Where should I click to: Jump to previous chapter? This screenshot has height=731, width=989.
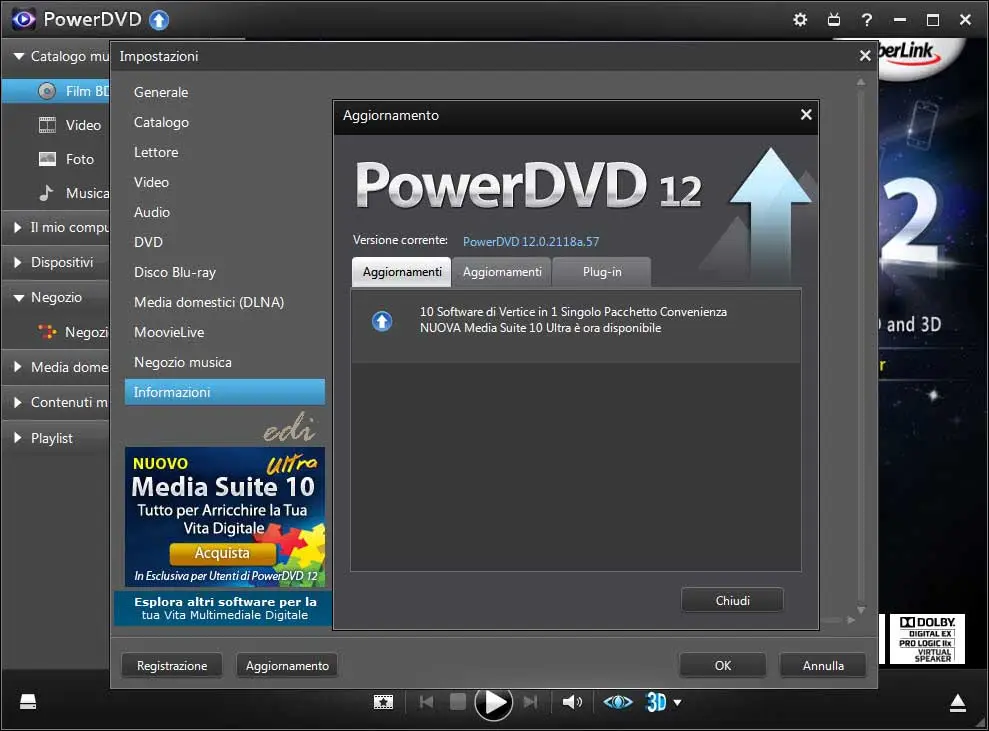(426, 702)
